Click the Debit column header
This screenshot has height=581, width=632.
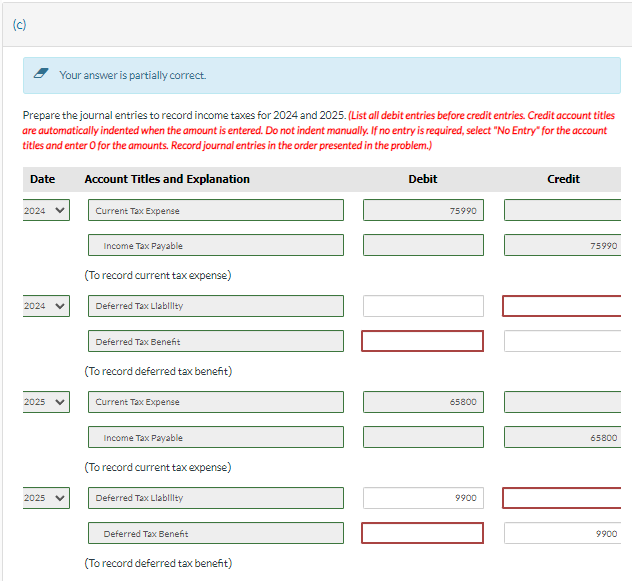click(x=422, y=179)
